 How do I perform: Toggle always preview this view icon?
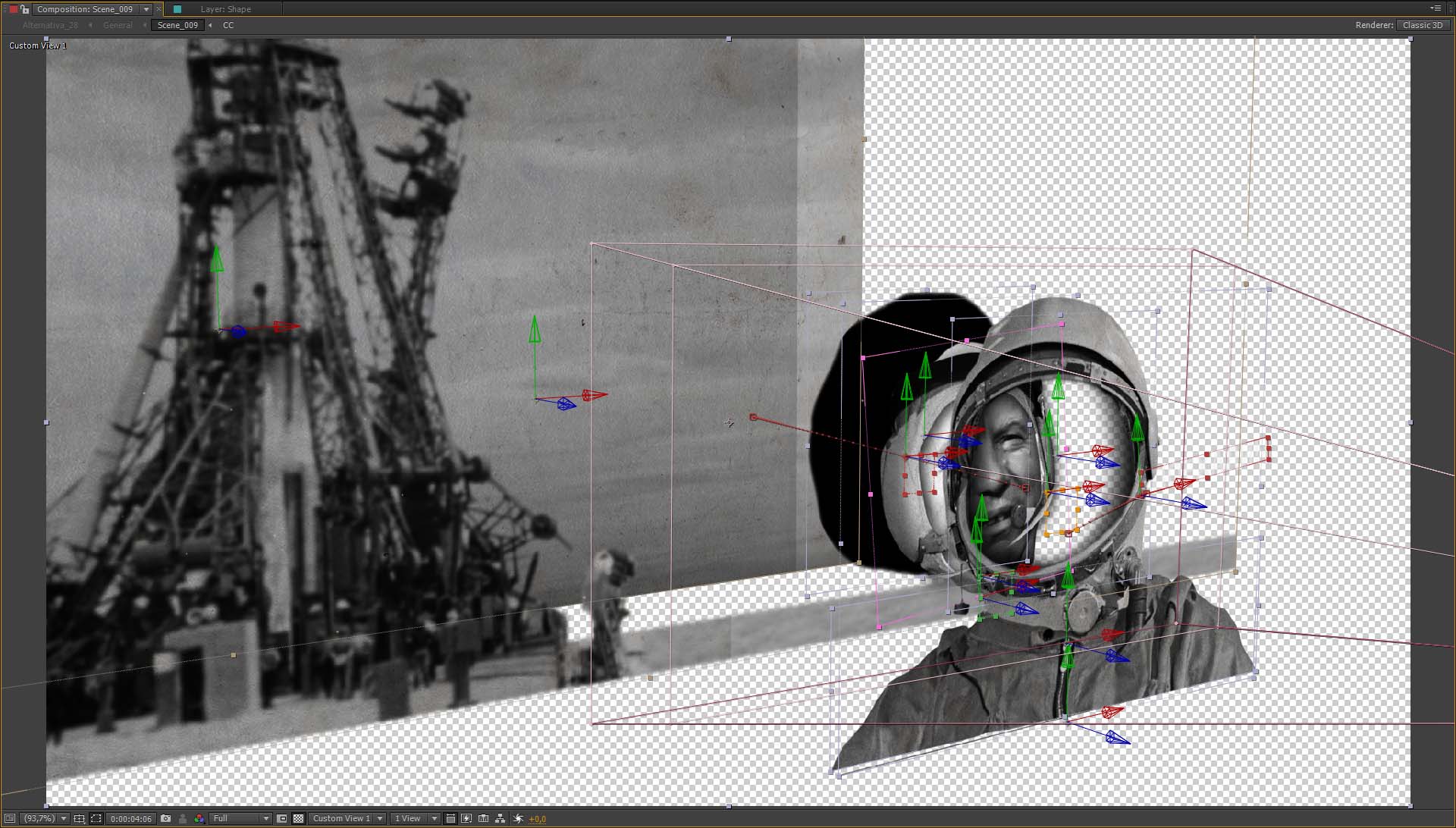point(10,818)
